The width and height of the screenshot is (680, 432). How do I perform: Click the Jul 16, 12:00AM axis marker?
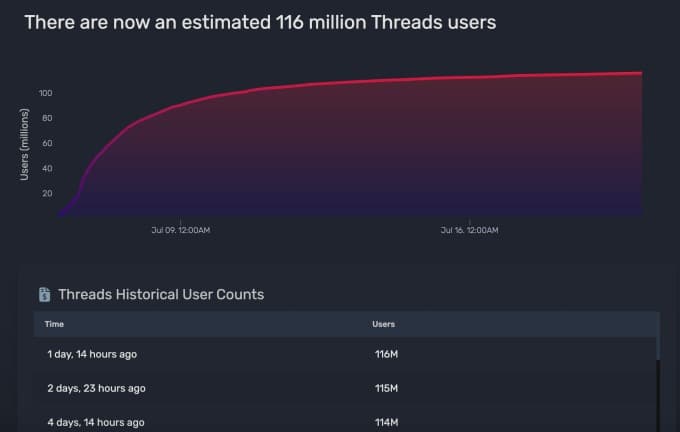(470, 230)
